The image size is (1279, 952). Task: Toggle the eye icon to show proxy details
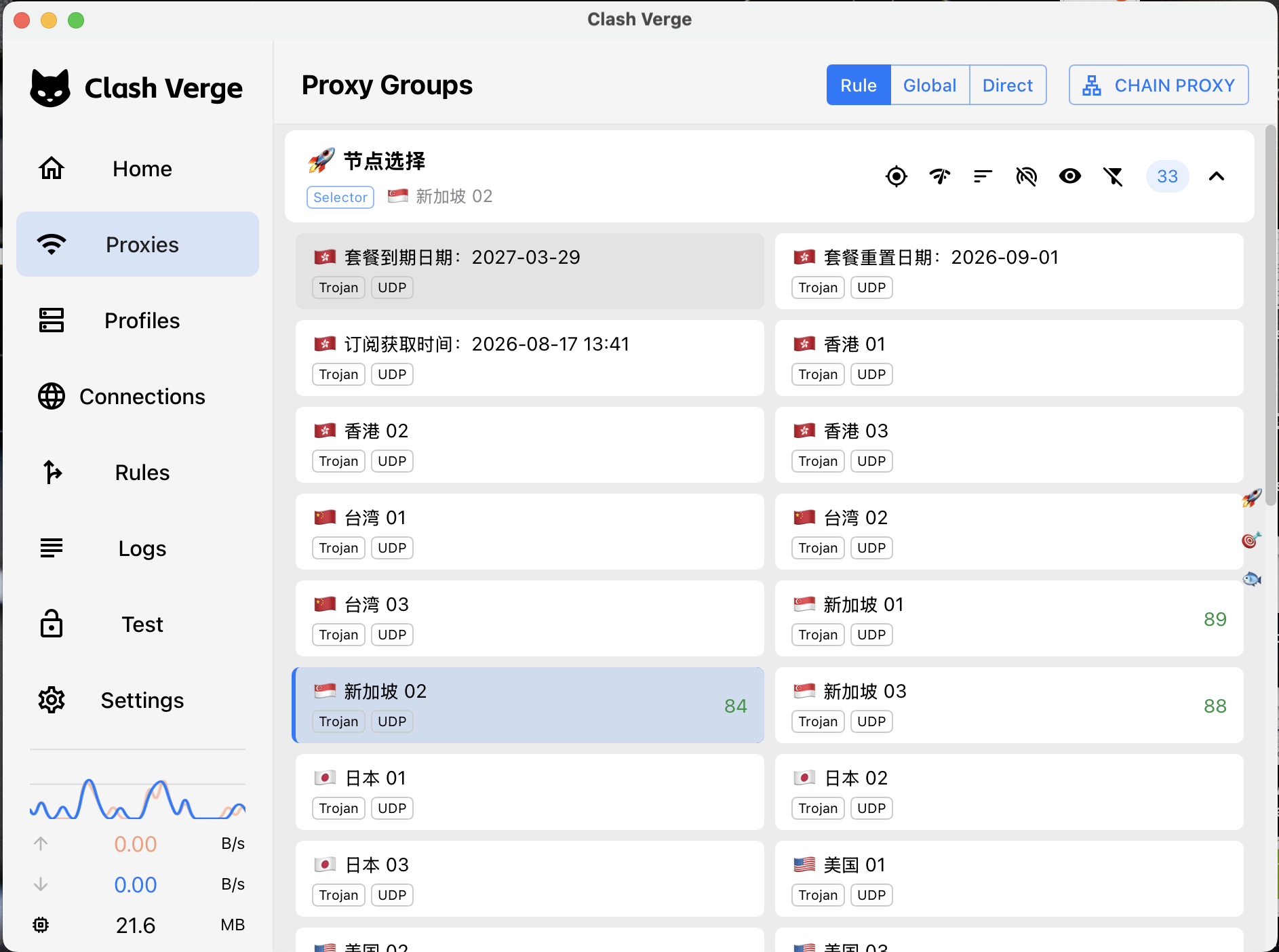pyautogui.click(x=1069, y=176)
